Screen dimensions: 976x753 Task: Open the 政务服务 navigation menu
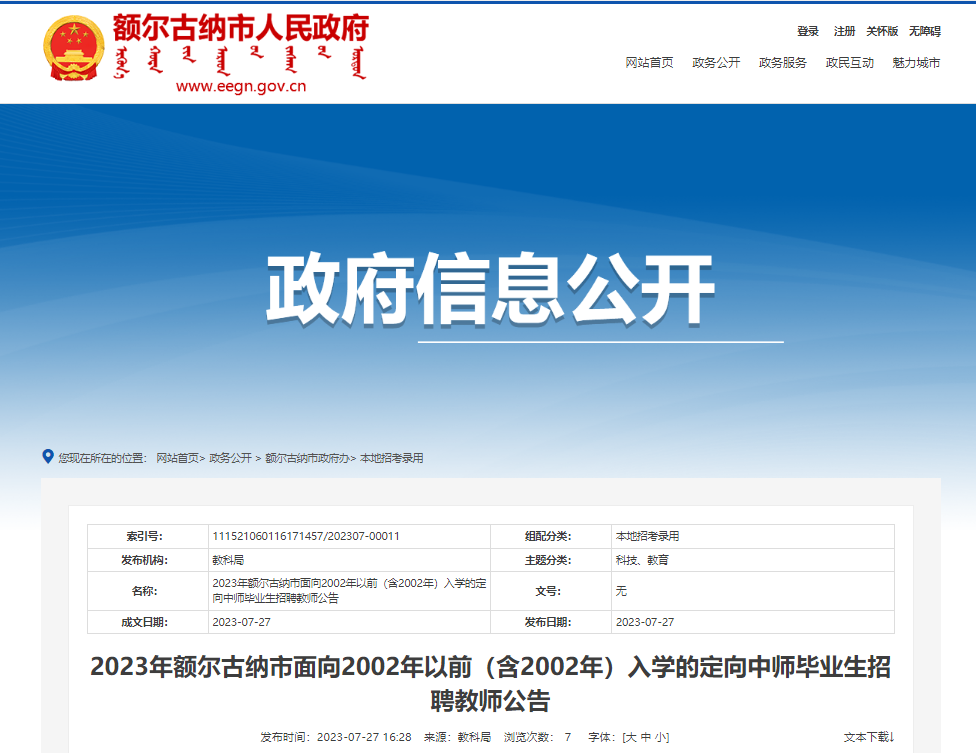782,63
